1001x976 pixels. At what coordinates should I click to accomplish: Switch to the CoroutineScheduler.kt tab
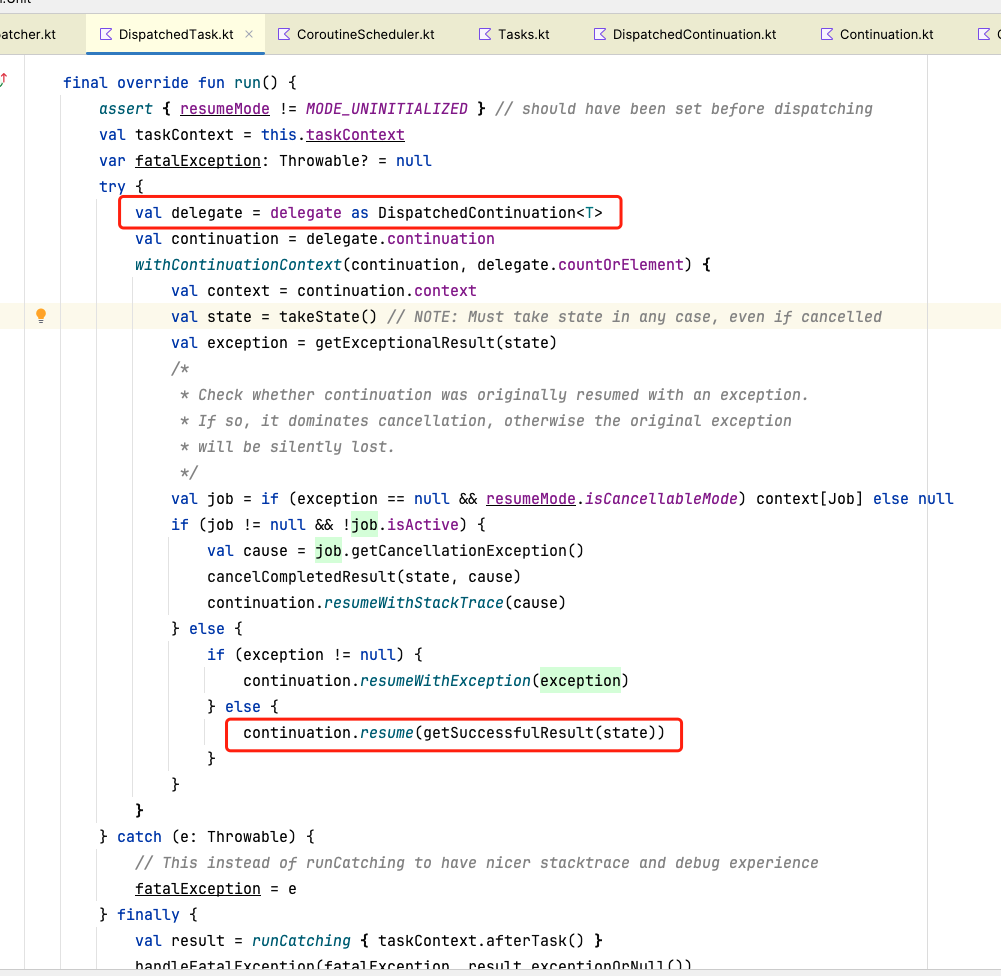tap(365, 34)
